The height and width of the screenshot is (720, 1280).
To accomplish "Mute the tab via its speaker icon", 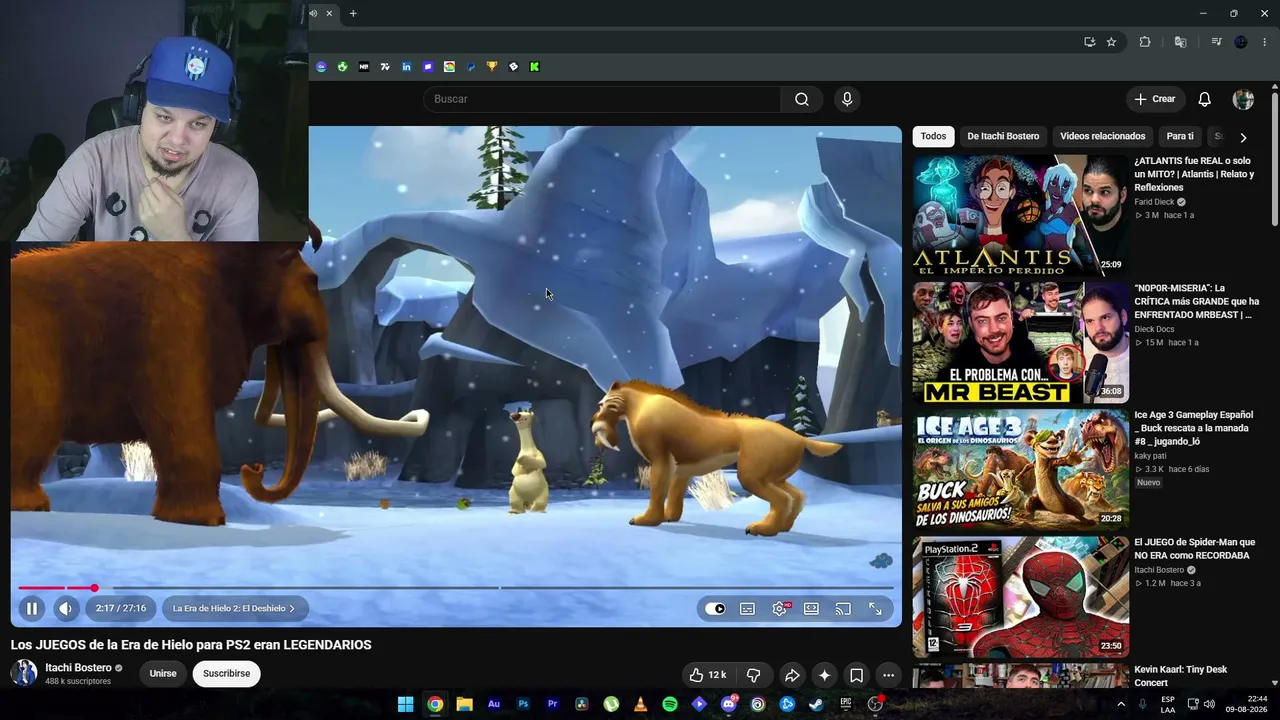I will coord(313,13).
